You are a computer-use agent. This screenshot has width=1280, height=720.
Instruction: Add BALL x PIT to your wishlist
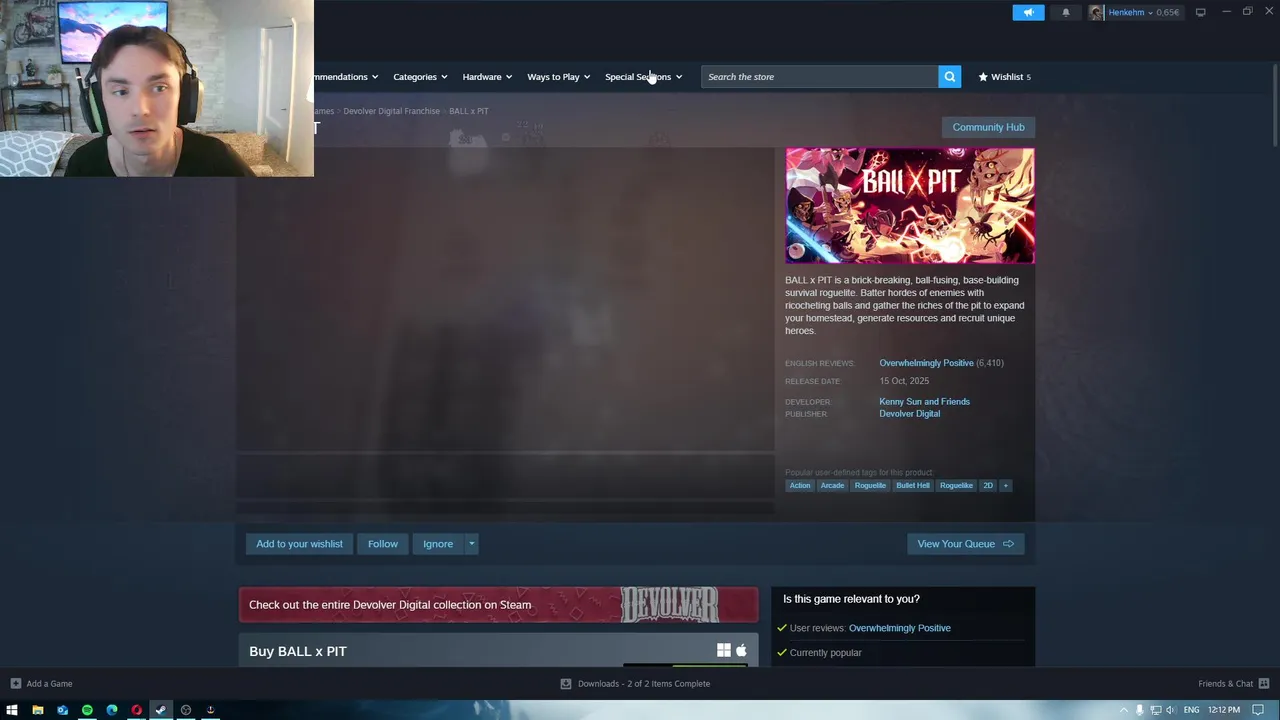pyautogui.click(x=299, y=544)
